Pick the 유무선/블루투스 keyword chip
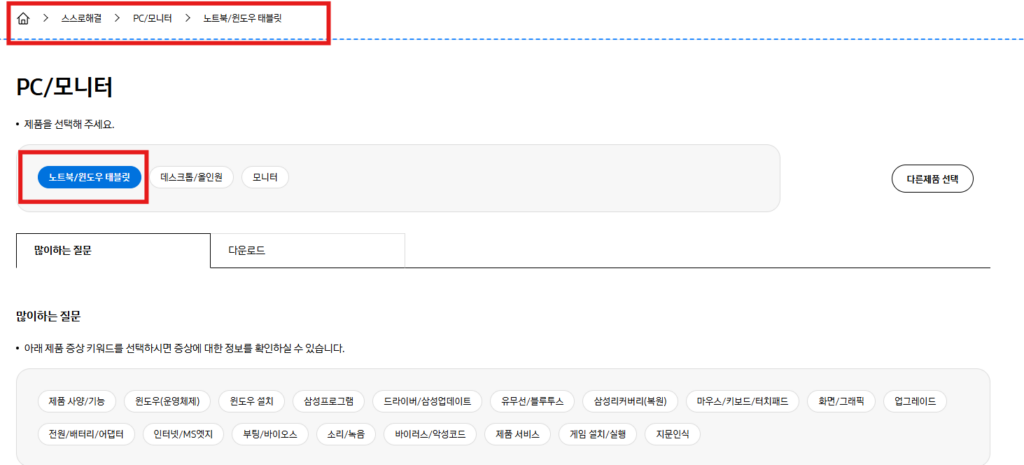 532,401
